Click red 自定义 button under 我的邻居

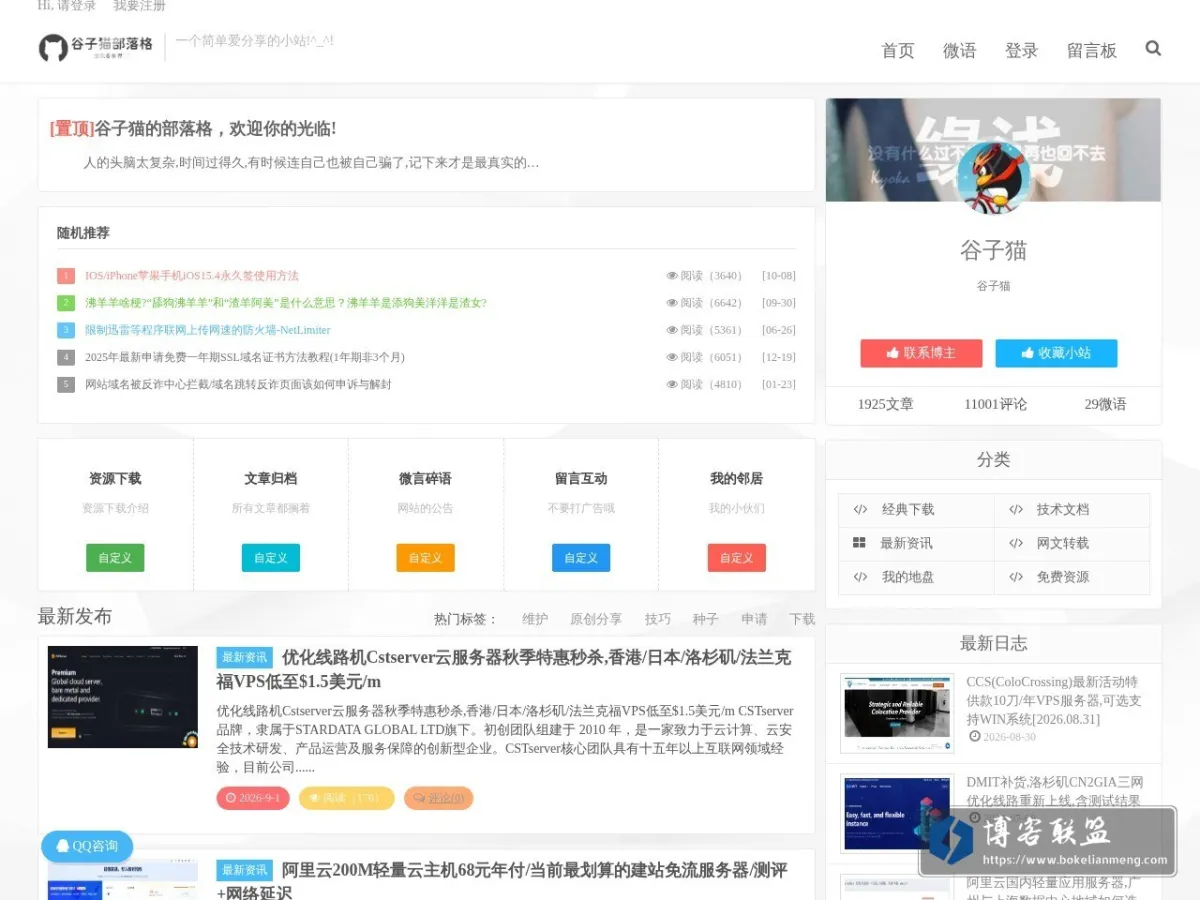click(736, 558)
